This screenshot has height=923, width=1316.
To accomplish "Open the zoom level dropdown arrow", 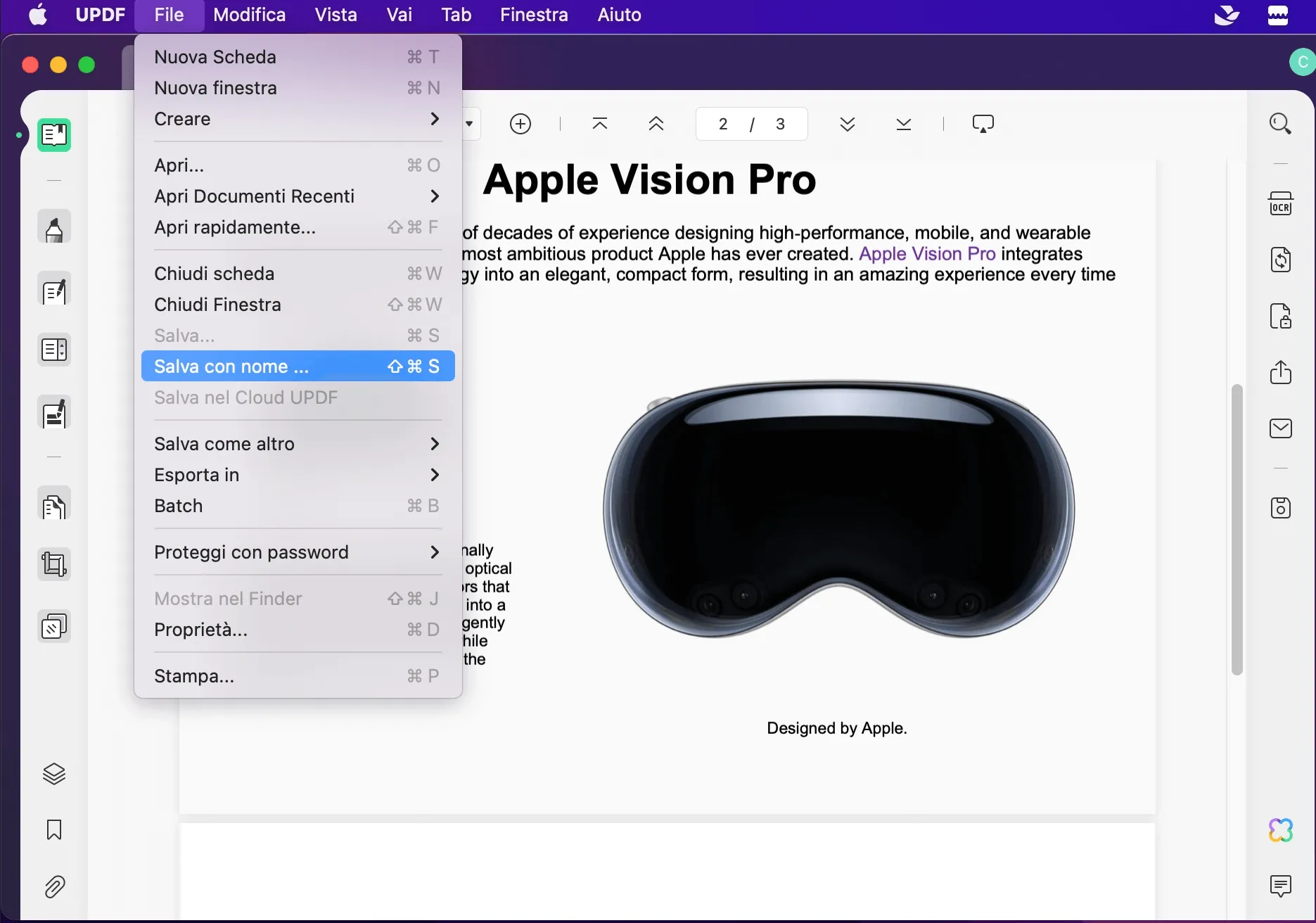I will tap(469, 124).
